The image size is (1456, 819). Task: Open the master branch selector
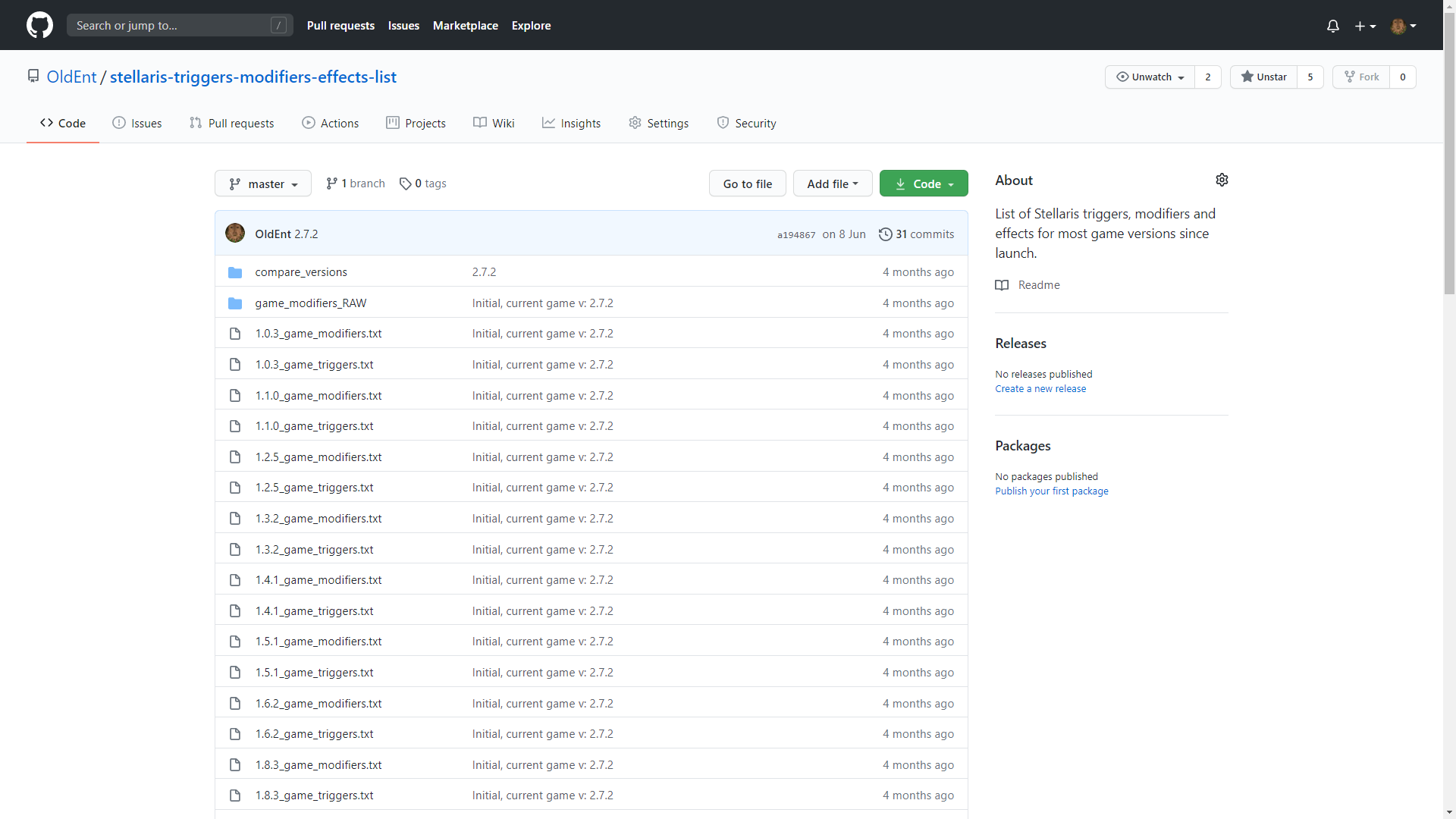263,184
